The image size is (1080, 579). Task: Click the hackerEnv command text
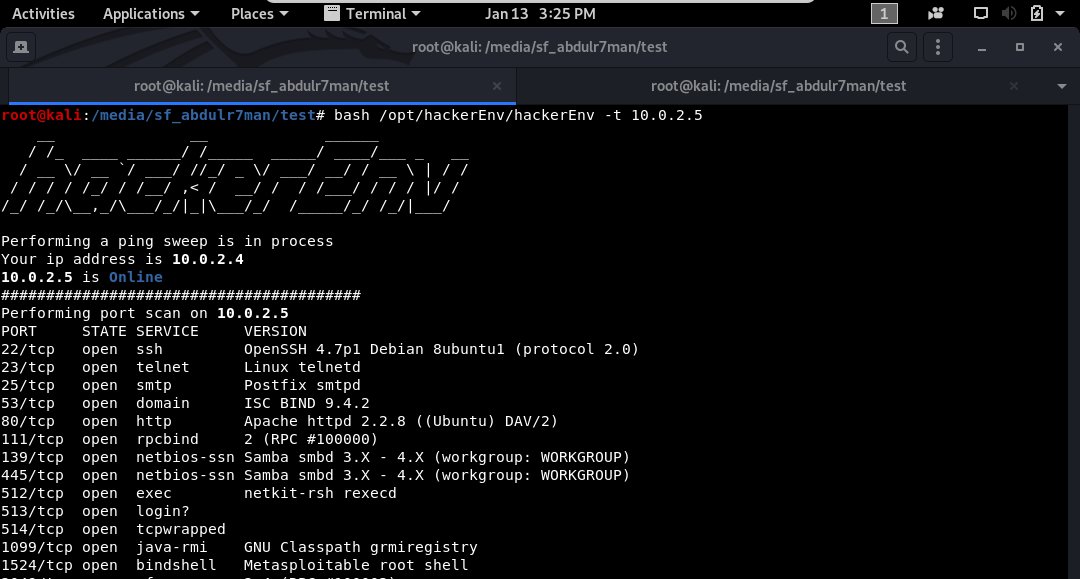point(518,115)
